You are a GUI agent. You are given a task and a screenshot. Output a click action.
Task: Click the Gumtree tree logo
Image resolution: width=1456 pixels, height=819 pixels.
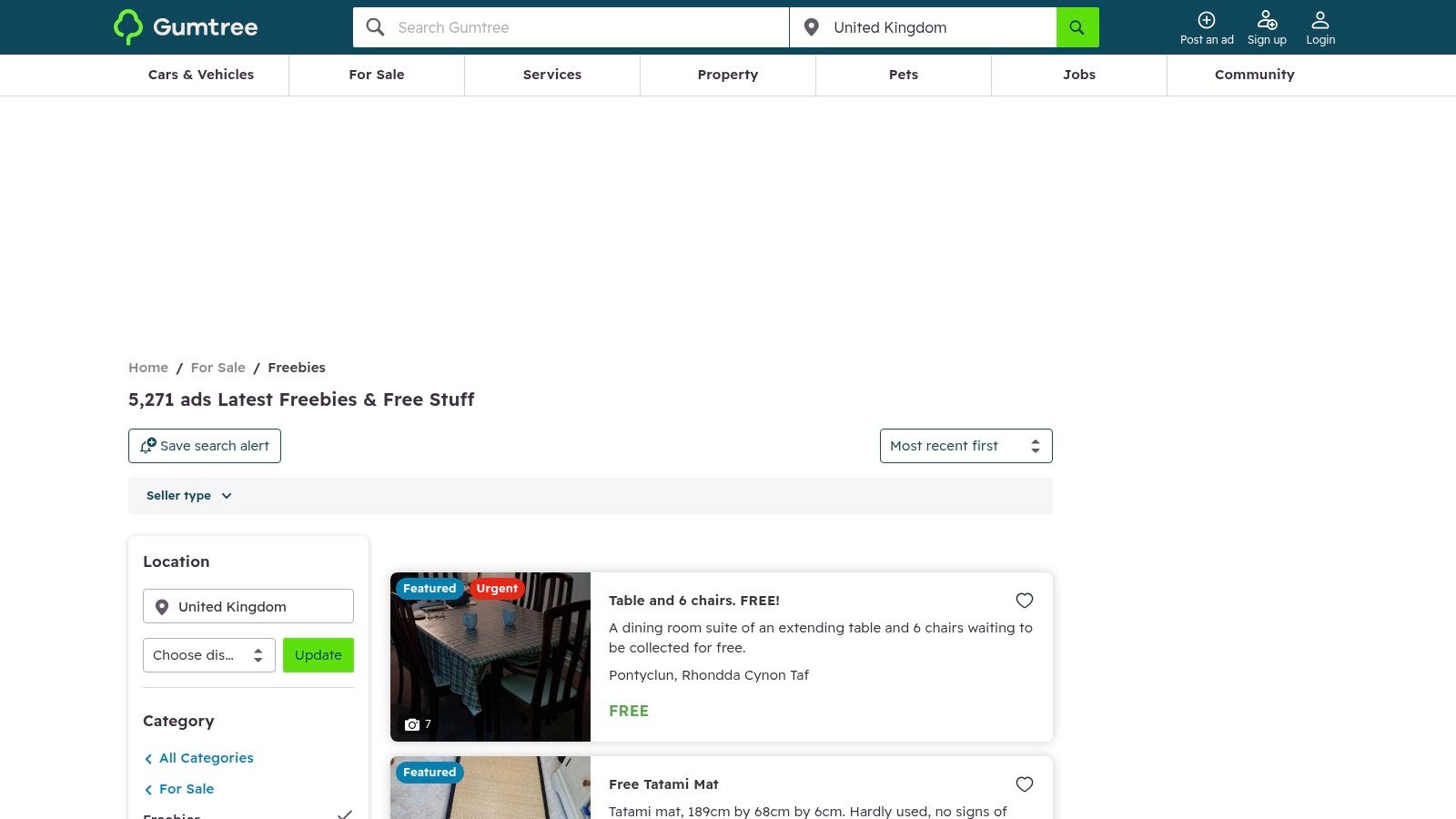(x=128, y=27)
